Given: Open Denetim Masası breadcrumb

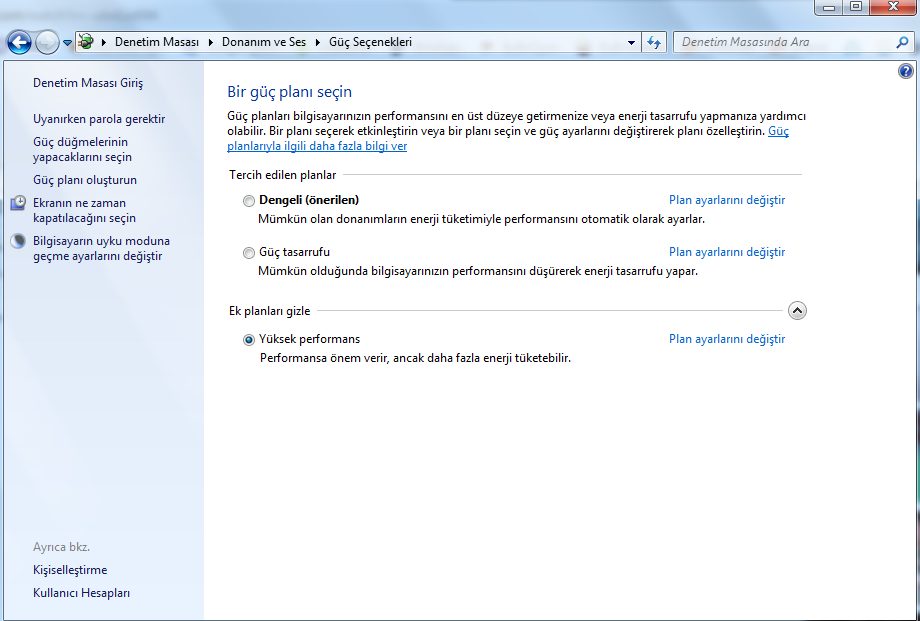Looking at the screenshot, I should [x=157, y=42].
